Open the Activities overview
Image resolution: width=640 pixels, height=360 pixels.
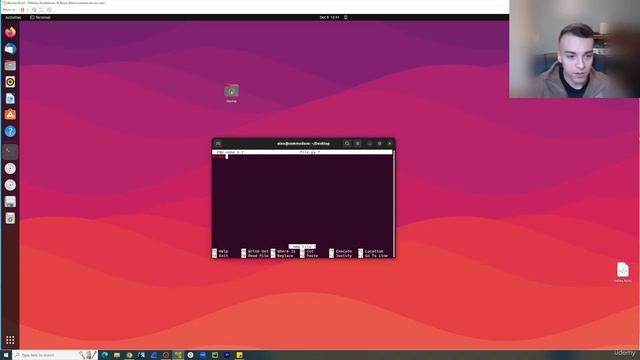point(13,18)
